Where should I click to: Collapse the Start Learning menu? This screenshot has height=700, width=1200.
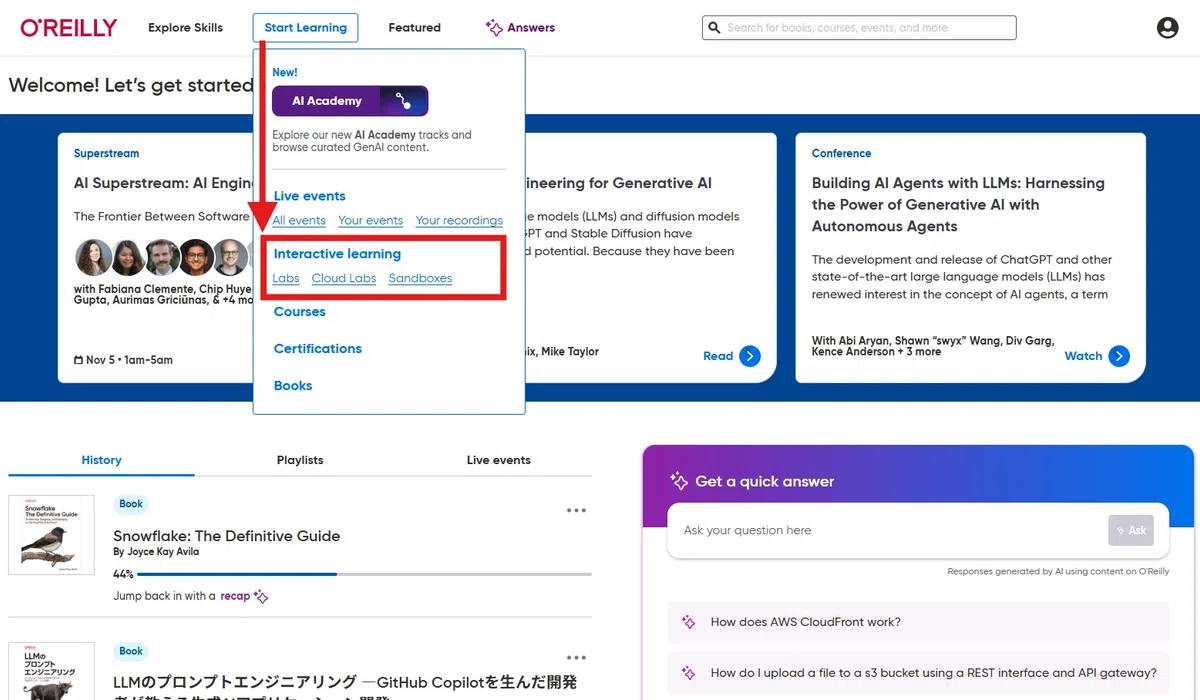pyautogui.click(x=305, y=28)
